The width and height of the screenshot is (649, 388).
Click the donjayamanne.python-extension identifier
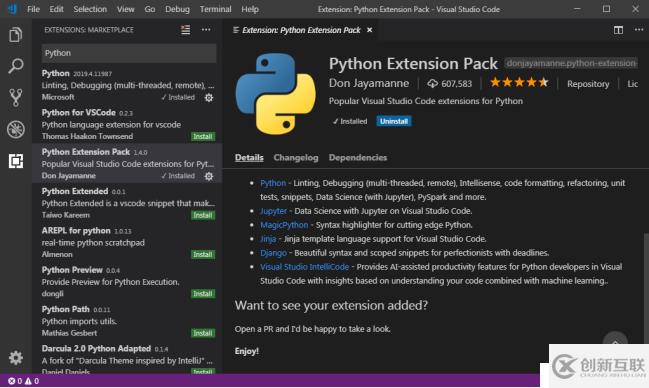pyautogui.click(x=571, y=63)
